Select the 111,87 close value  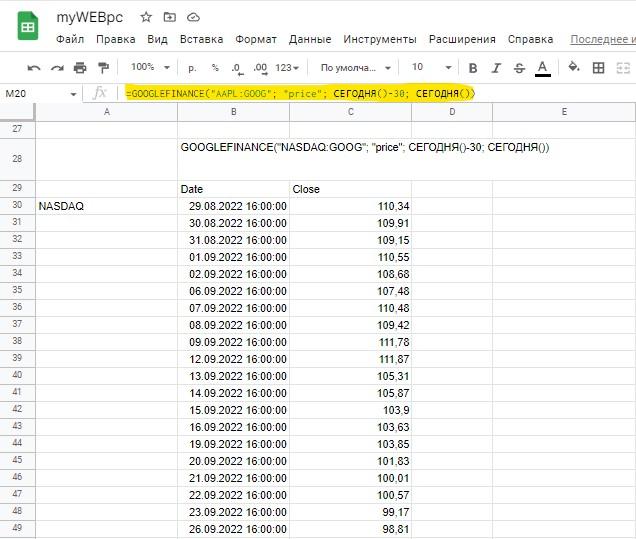[350, 359]
